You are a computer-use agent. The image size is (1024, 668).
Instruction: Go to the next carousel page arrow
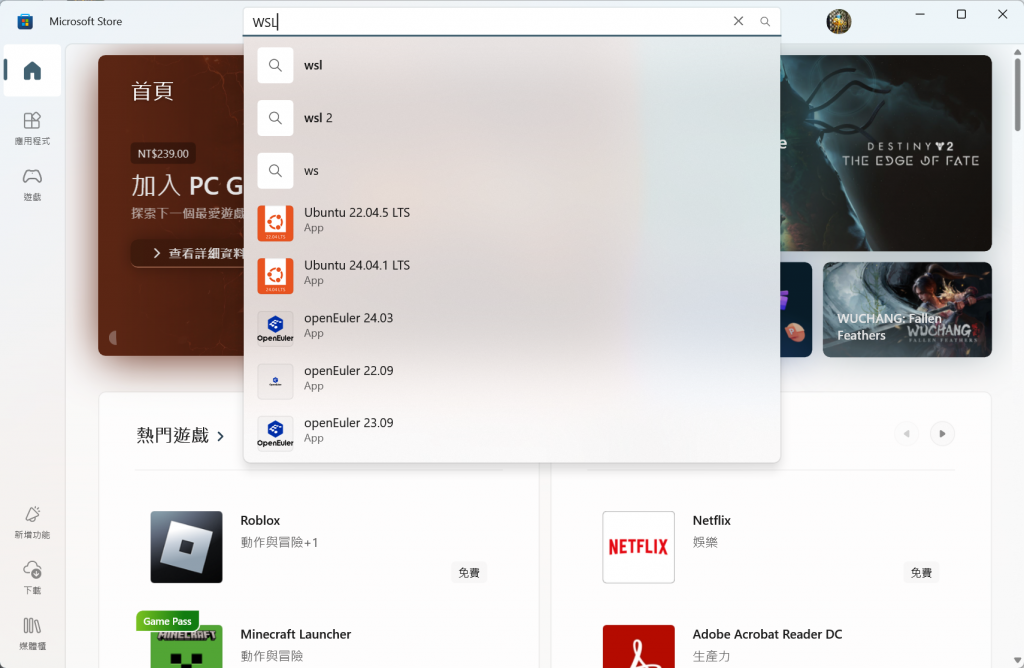[942, 434]
